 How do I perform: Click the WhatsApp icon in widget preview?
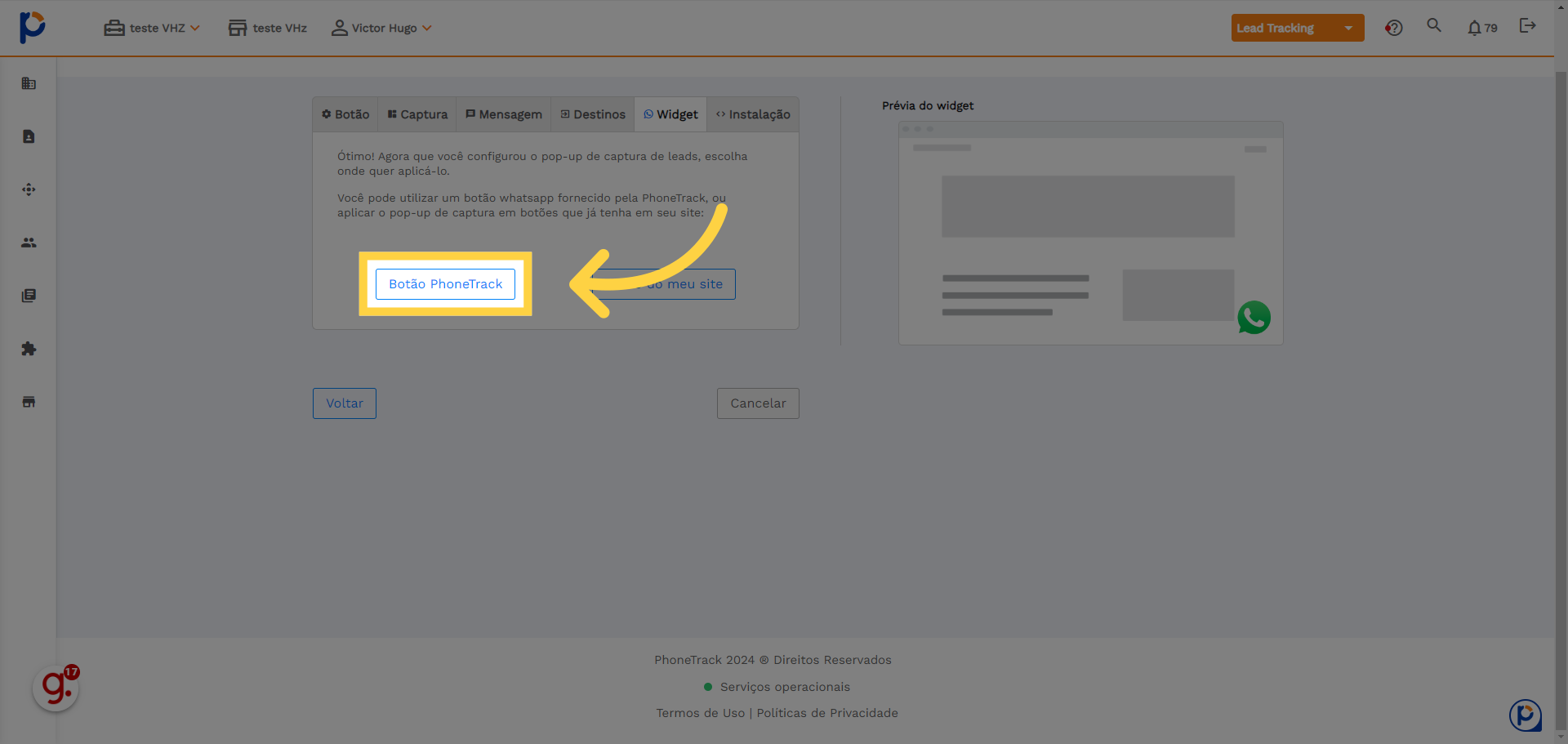[1254, 318]
